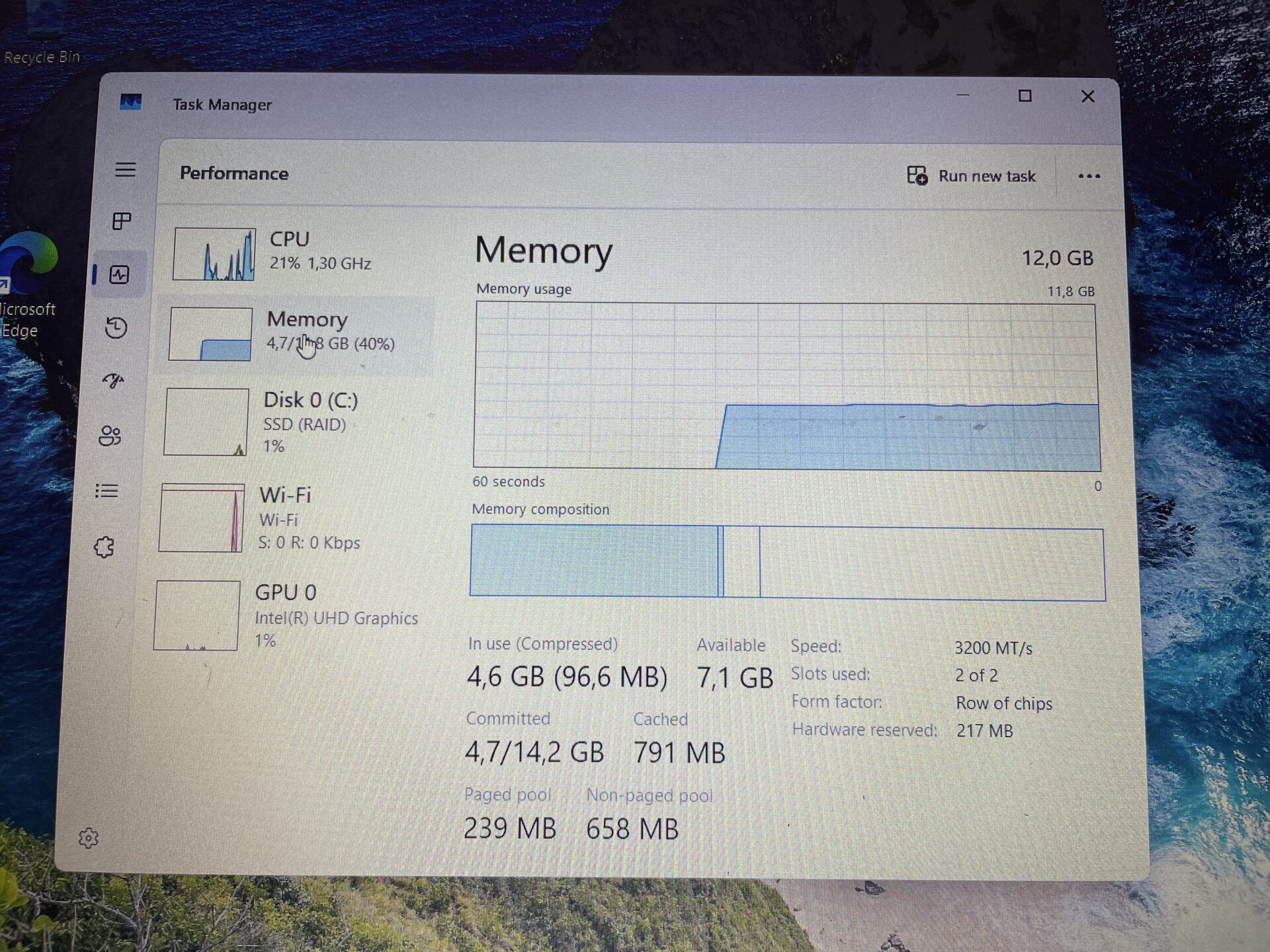Image resolution: width=1270 pixels, height=952 pixels.
Task: Select GPU 0 Intel UHD Graphics item
Action: [284, 615]
